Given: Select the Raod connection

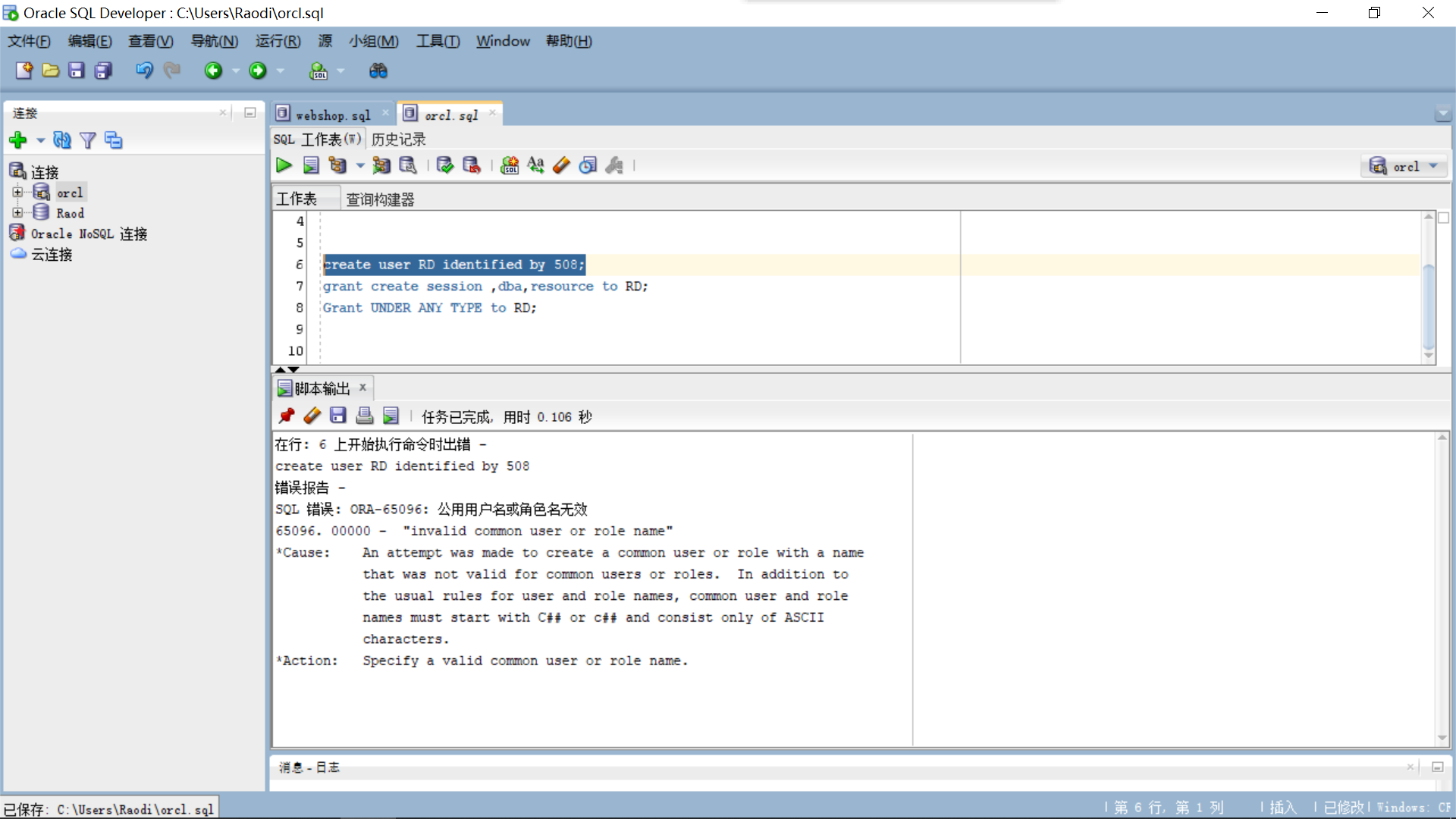Looking at the screenshot, I should coord(70,213).
